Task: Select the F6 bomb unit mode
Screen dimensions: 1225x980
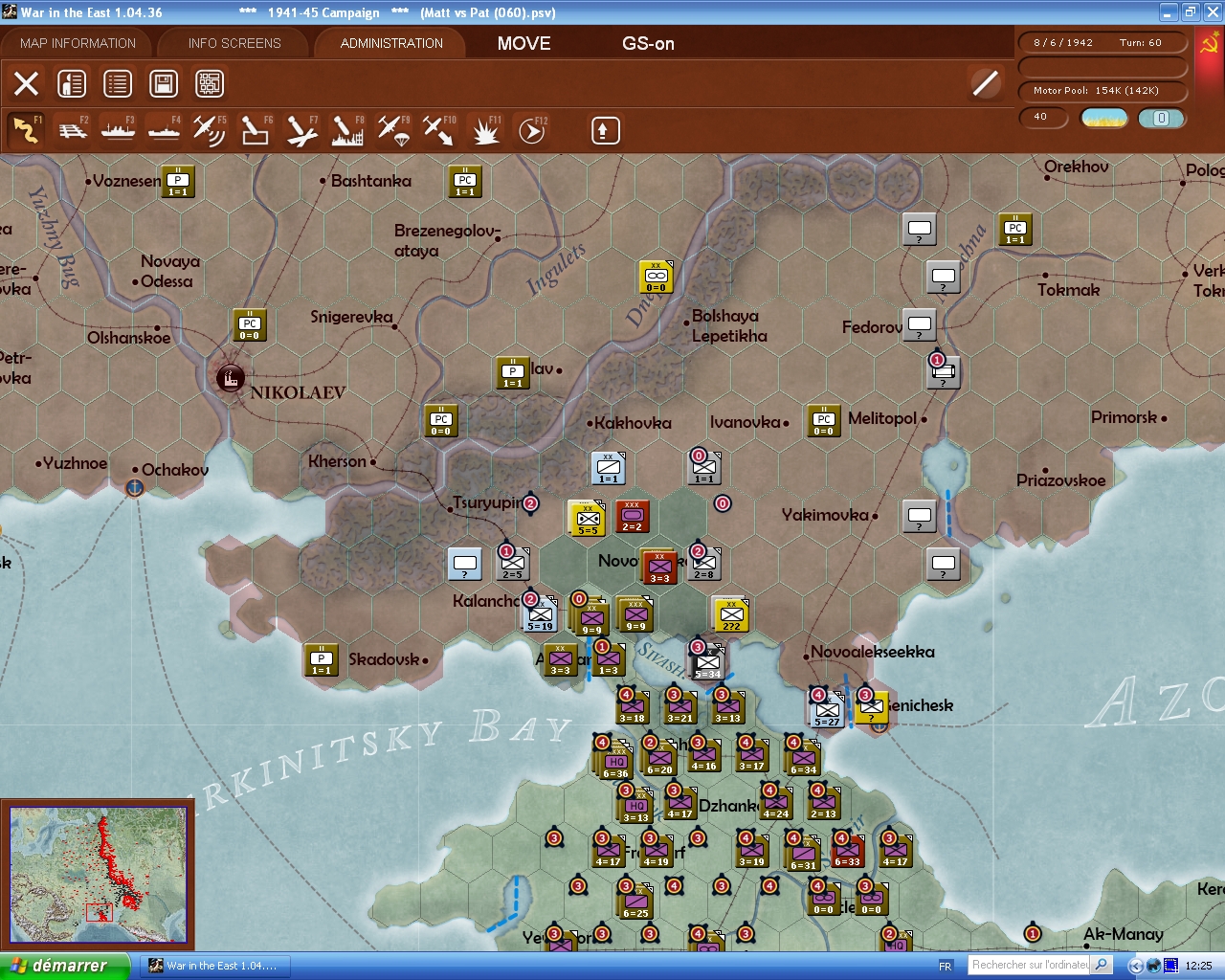Action: (256, 130)
